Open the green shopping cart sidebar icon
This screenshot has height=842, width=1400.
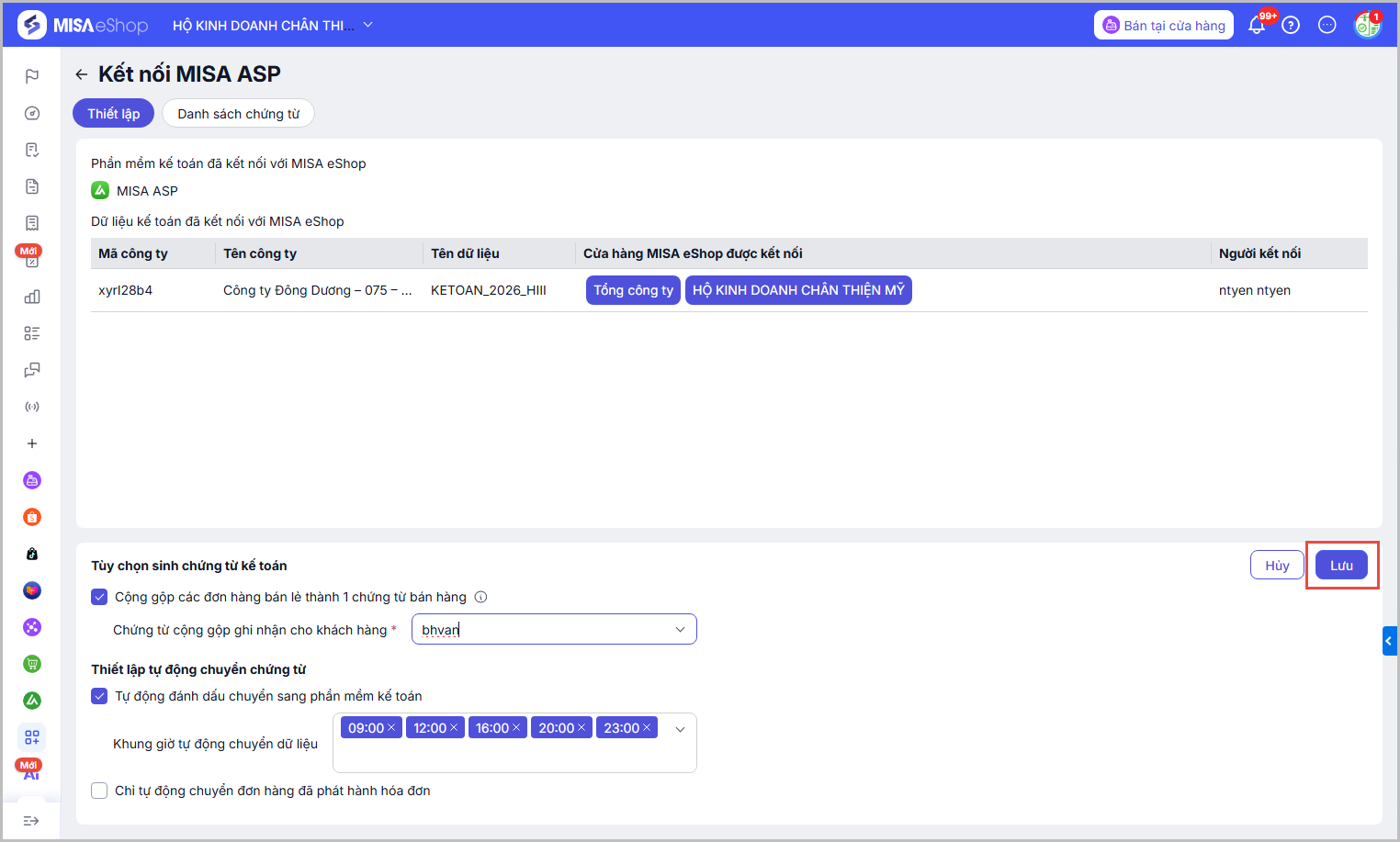click(32, 664)
